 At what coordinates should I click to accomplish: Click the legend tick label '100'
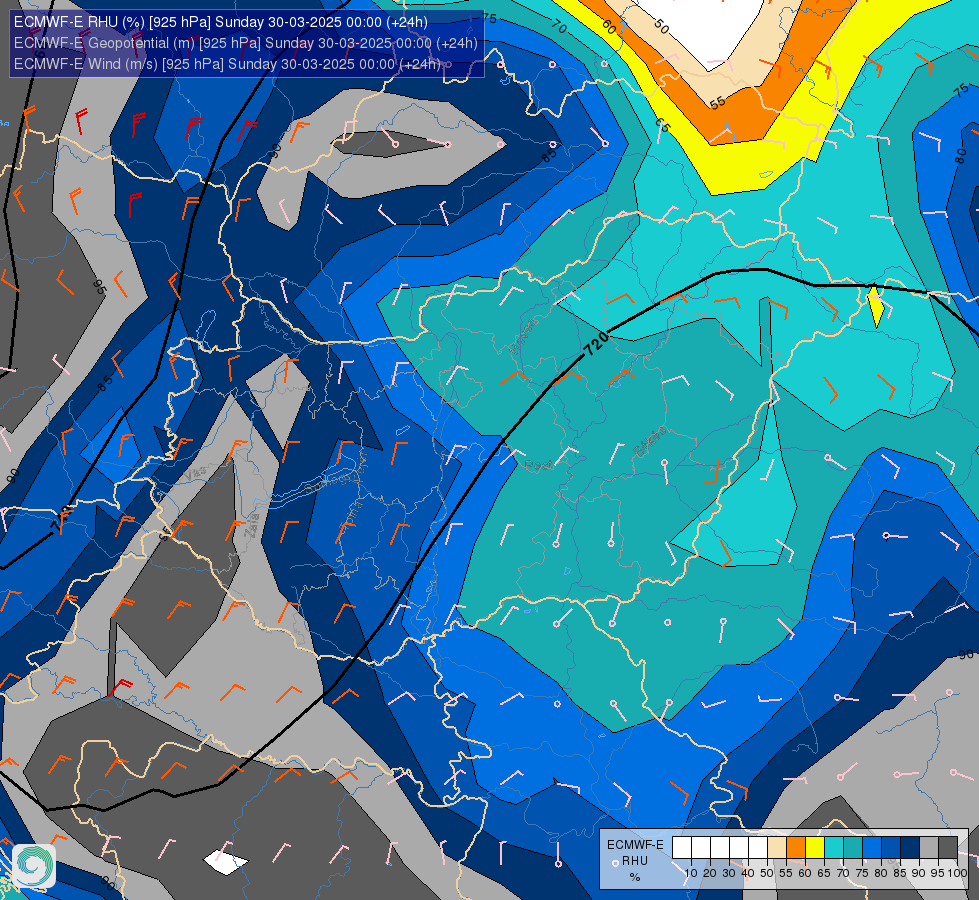(x=957, y=873)
